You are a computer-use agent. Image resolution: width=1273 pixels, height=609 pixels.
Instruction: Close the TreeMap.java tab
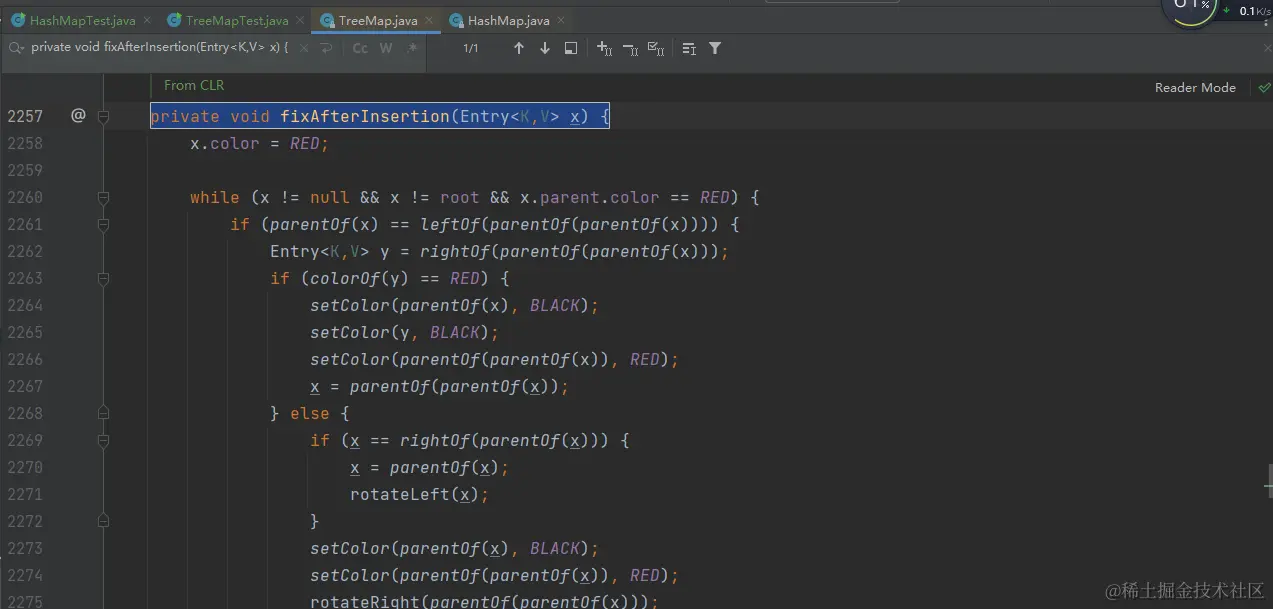429,20
